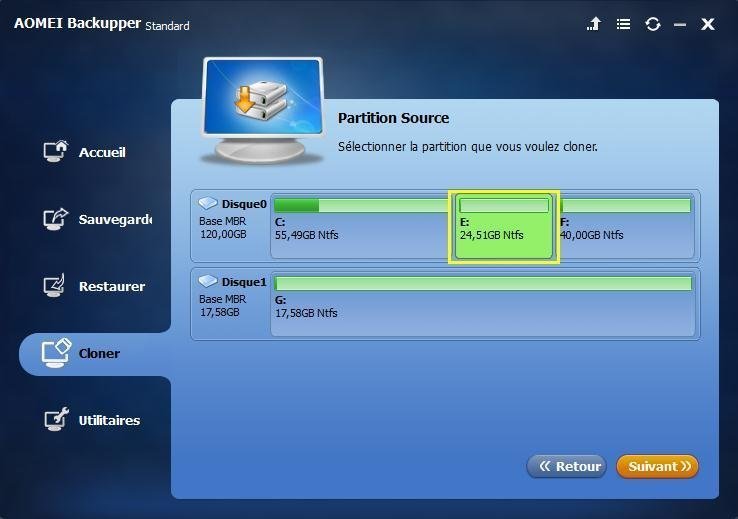Select partition G: 17,58GB Ntfs
Viewport: 738px width, 519px height.
pyautogui.click(x=482, y=304)
